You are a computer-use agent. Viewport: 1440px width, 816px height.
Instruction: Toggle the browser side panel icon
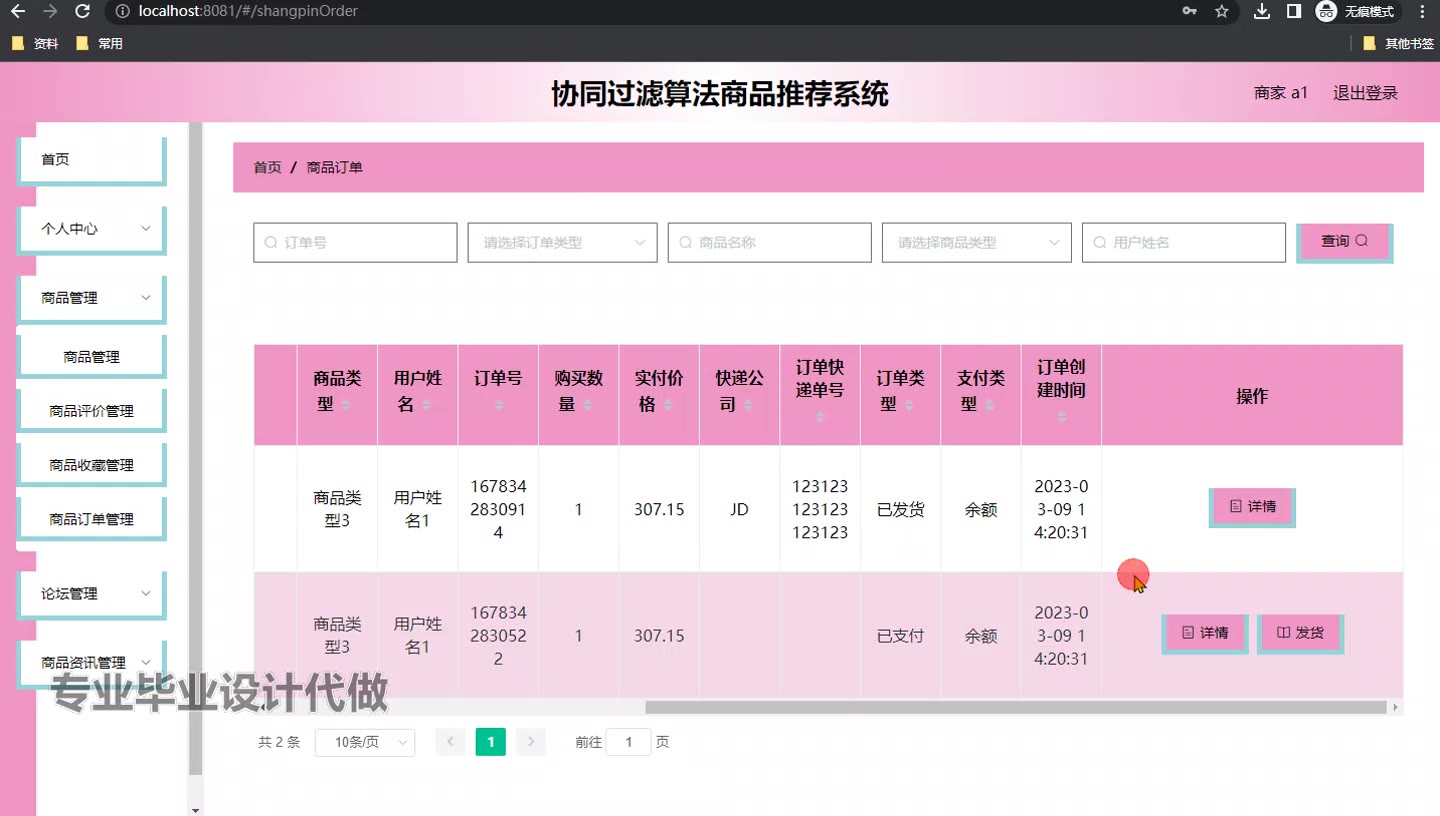coord(1293,11)
